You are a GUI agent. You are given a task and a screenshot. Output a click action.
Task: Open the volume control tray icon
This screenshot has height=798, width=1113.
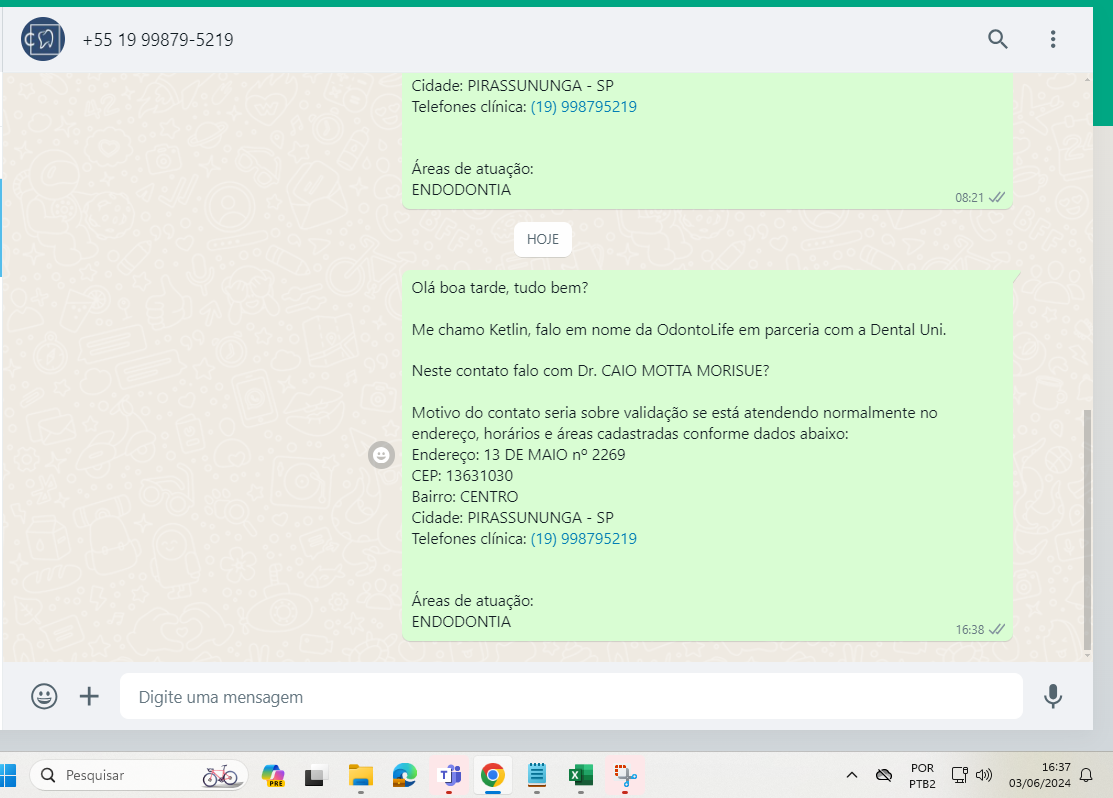(x=984, y=775)
